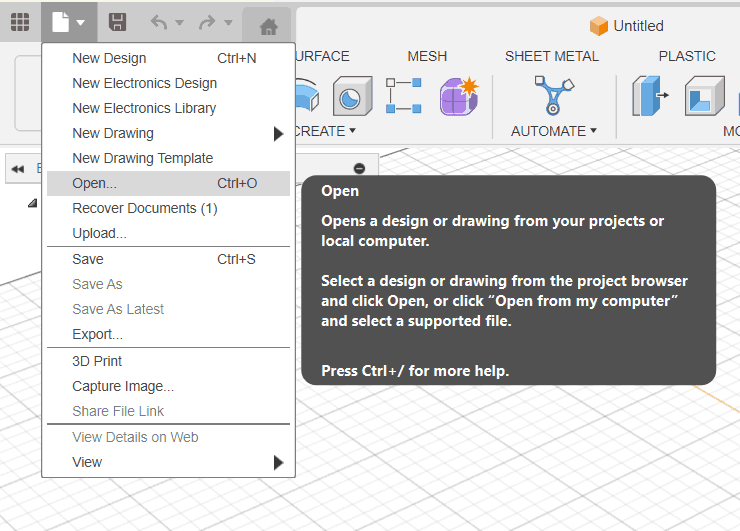Expand the AUTOMATE dropdown menu
The image size is (740, 531).
point(554,131)
